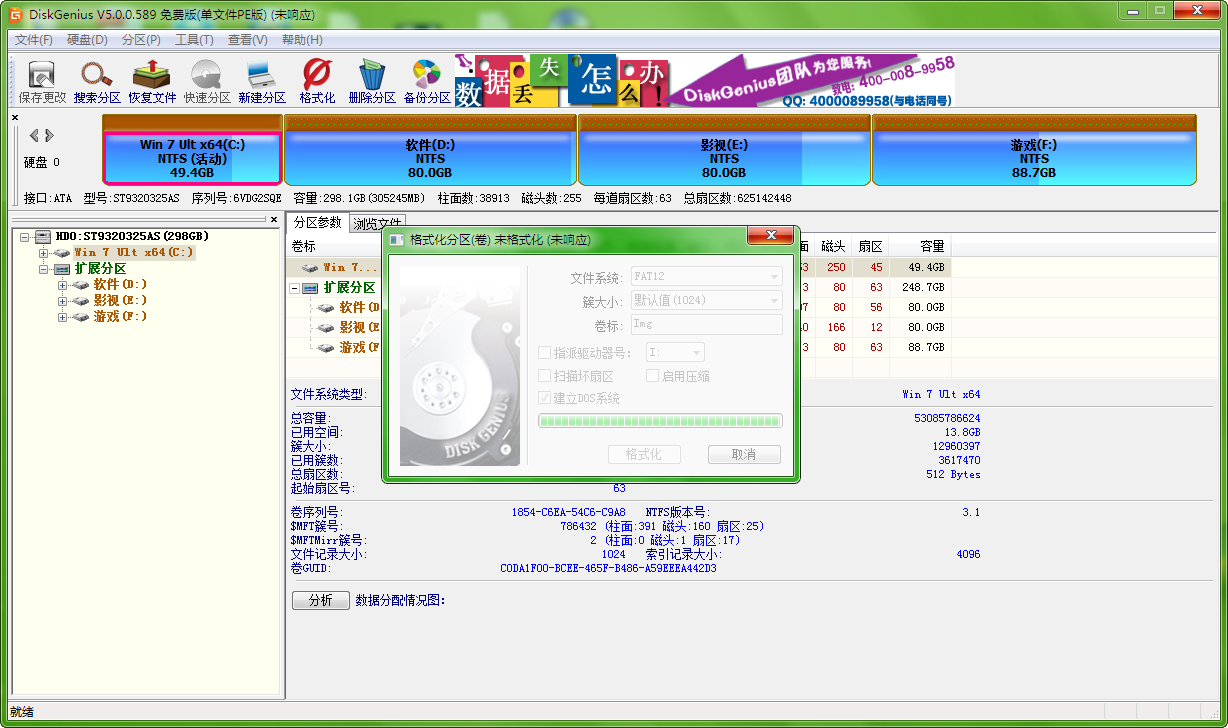Screen dimensions: 1228x728
Task: Click the drive icon beside 影视(E:) in tree
Action: pos(81,301)
